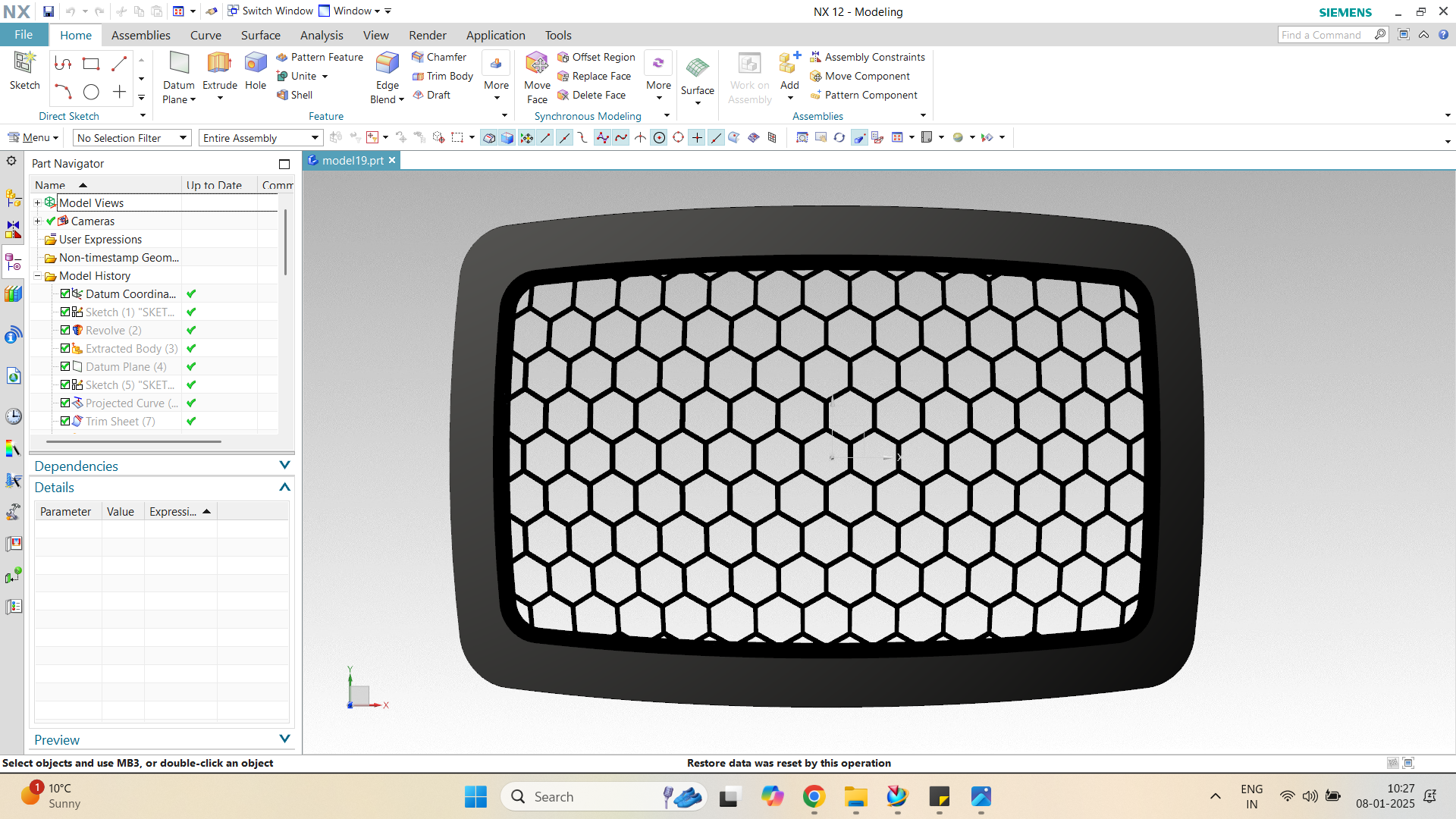This screenshot has width=1456, height=819.
Task: Choose the Move Face command
Action: click(537, 77)
